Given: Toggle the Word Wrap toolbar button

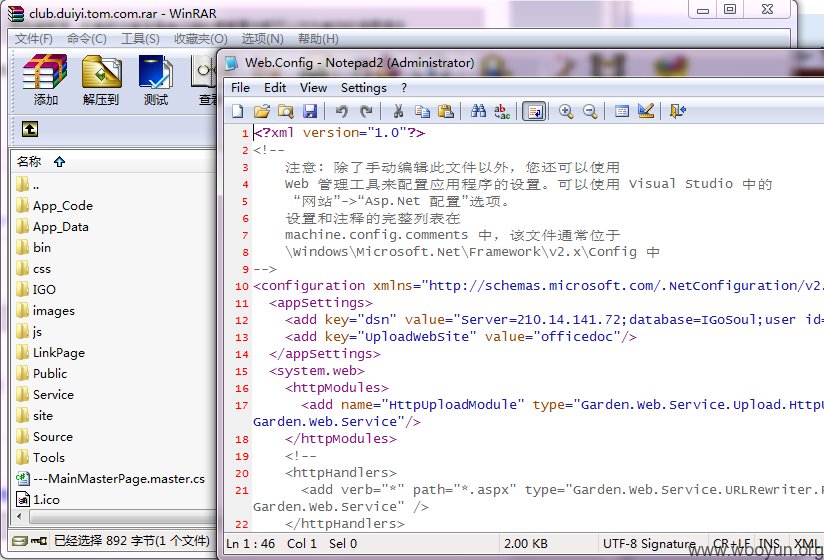Looking at the screenshot, I should tap(535, 111).
